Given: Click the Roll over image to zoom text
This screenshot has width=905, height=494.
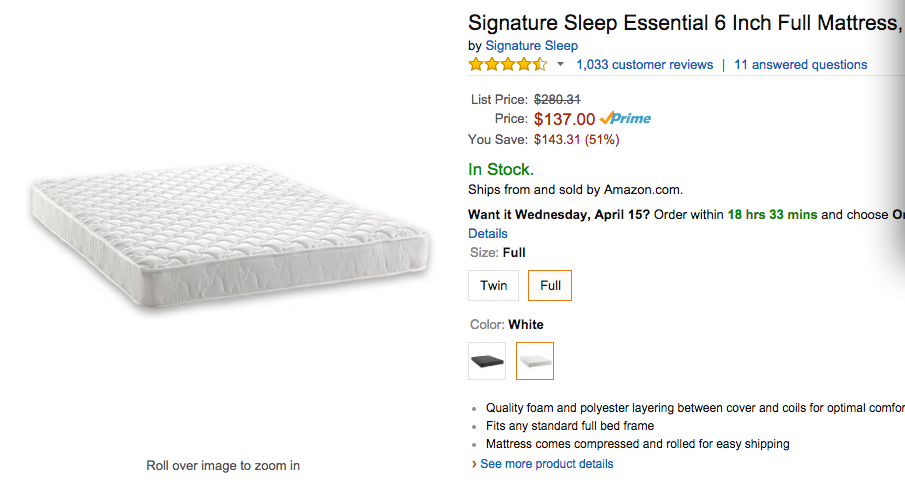Looking at the screenshot, I should (x=223, y=465).
